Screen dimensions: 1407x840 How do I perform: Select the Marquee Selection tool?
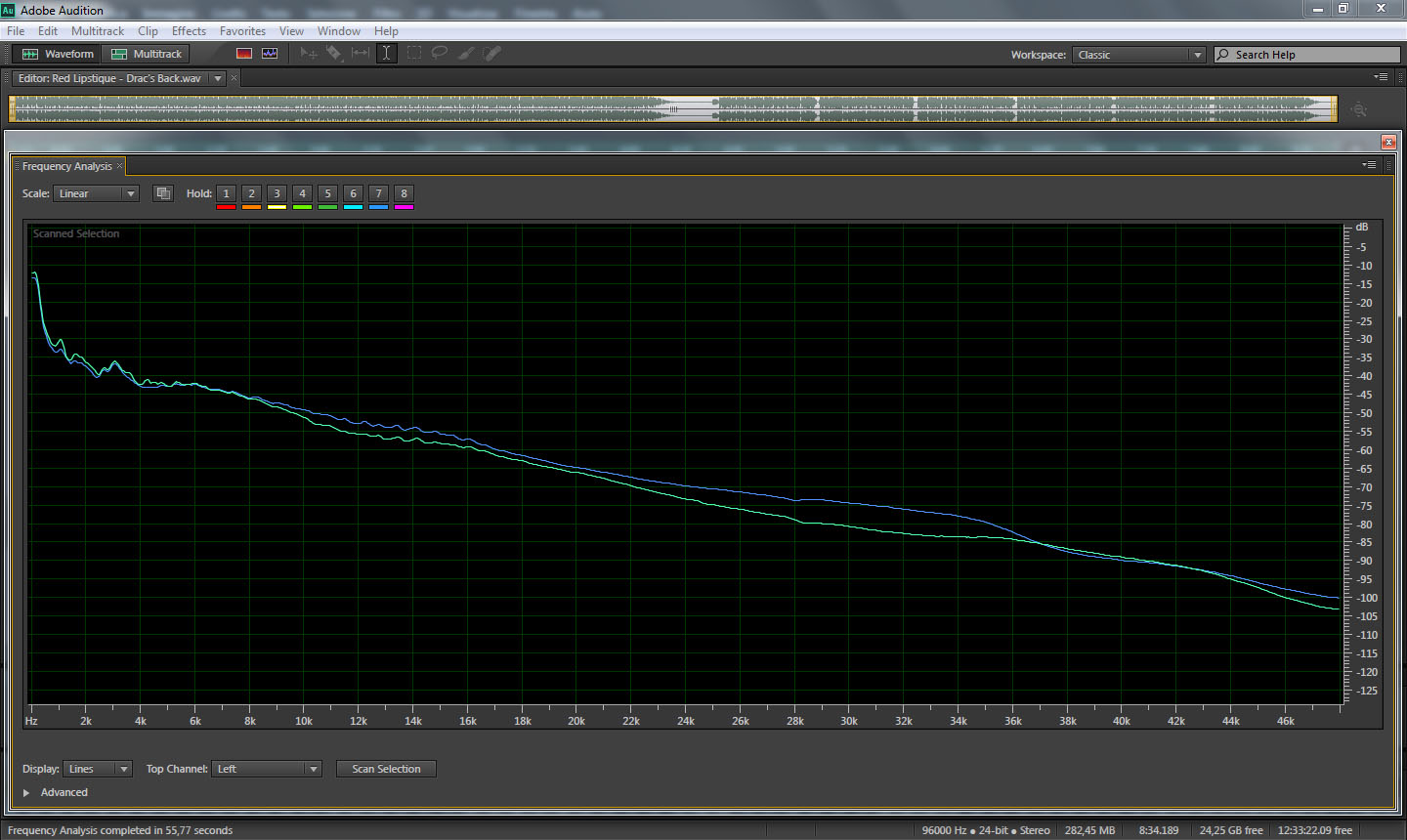pyautogui.click(x=414, y=54)
